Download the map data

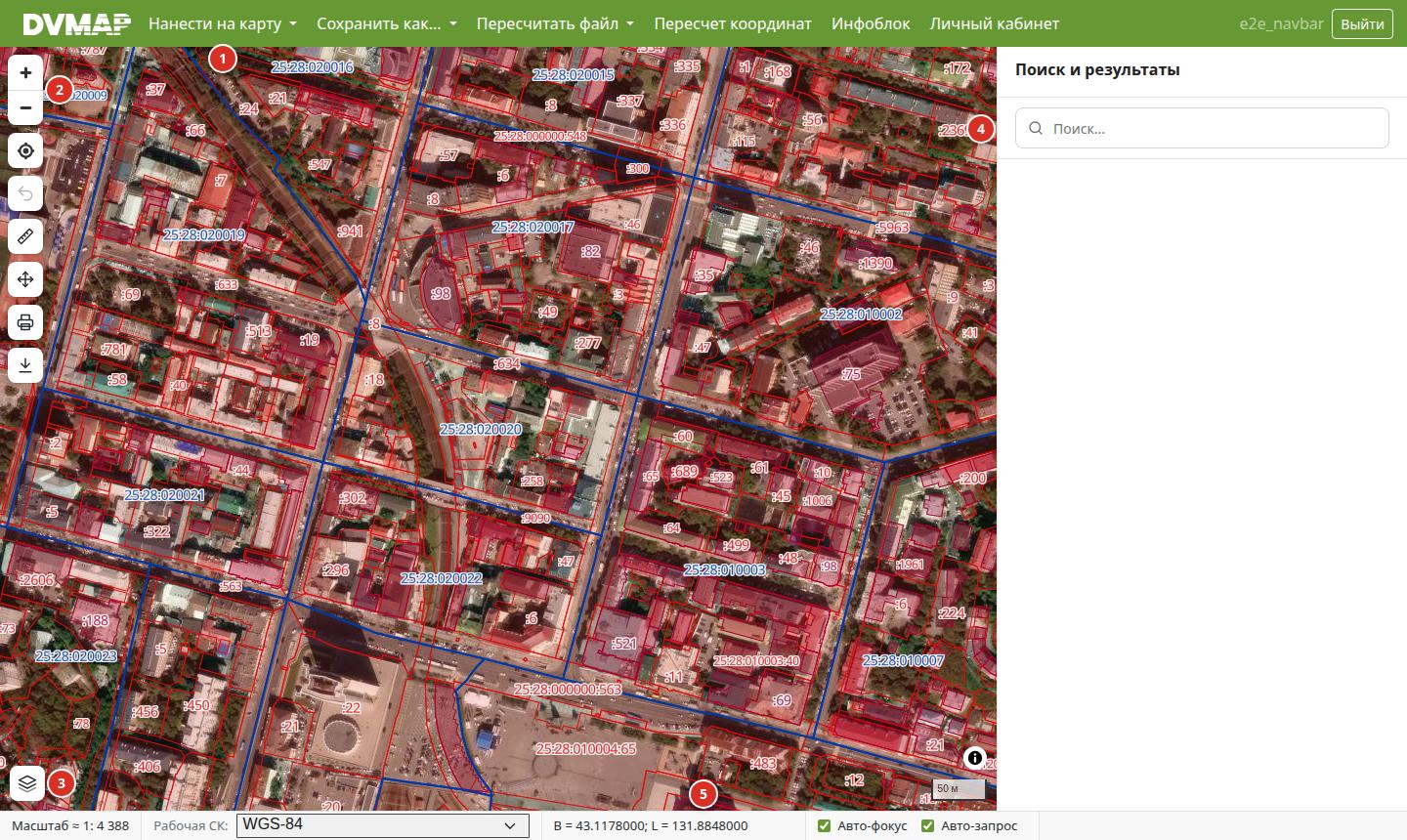point(25,365)
